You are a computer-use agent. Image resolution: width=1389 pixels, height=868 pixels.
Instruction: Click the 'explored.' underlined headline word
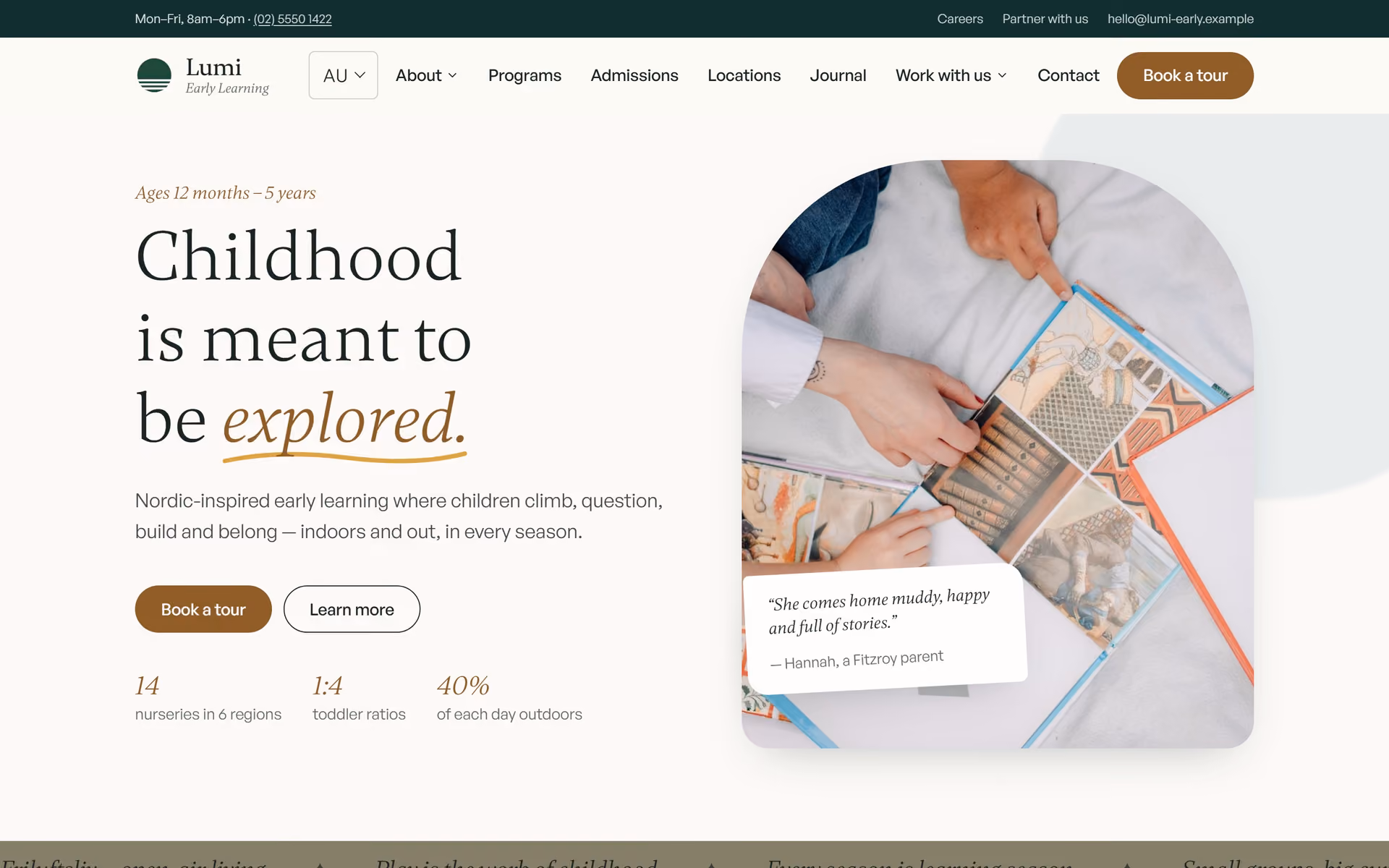point(344,422)
